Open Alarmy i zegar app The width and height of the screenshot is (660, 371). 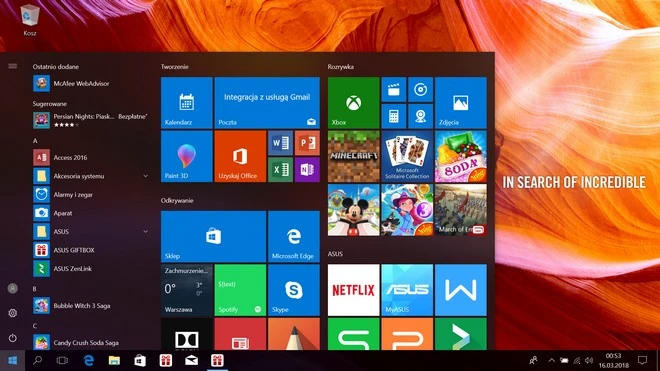(91, 195)
